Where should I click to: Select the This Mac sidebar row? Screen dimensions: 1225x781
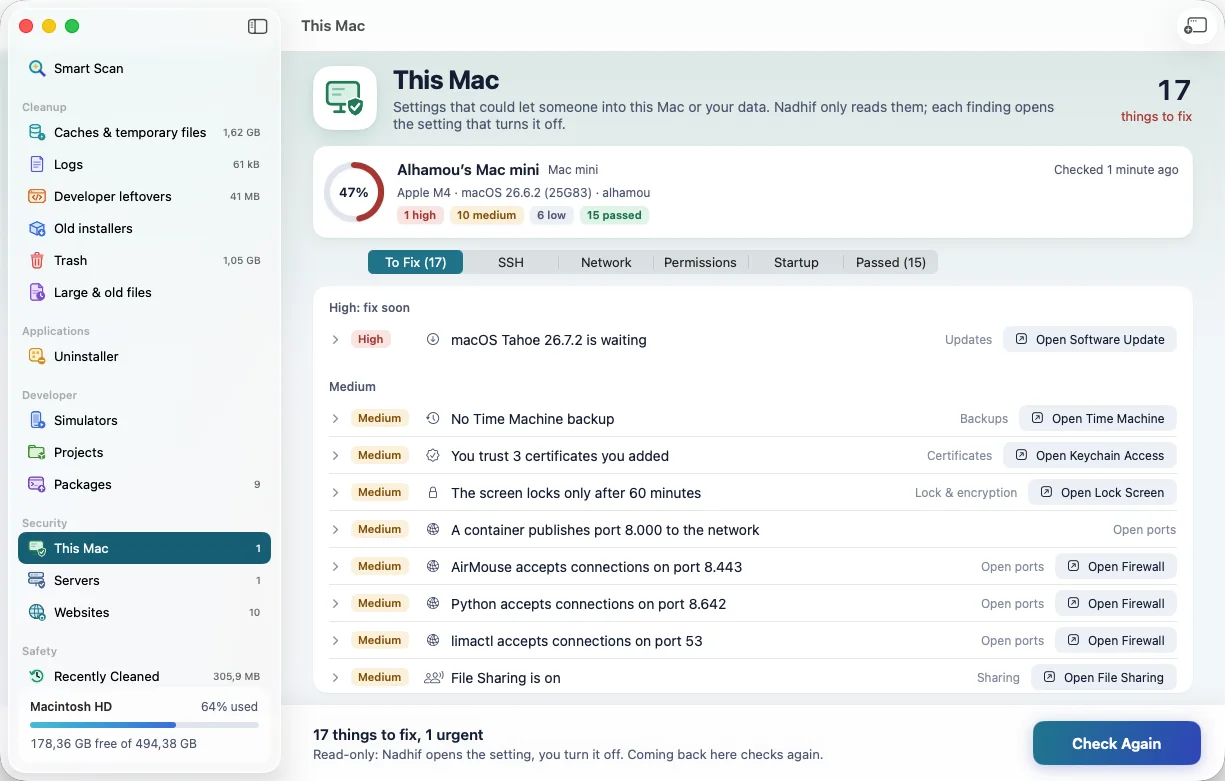click(x=144, y=548)
